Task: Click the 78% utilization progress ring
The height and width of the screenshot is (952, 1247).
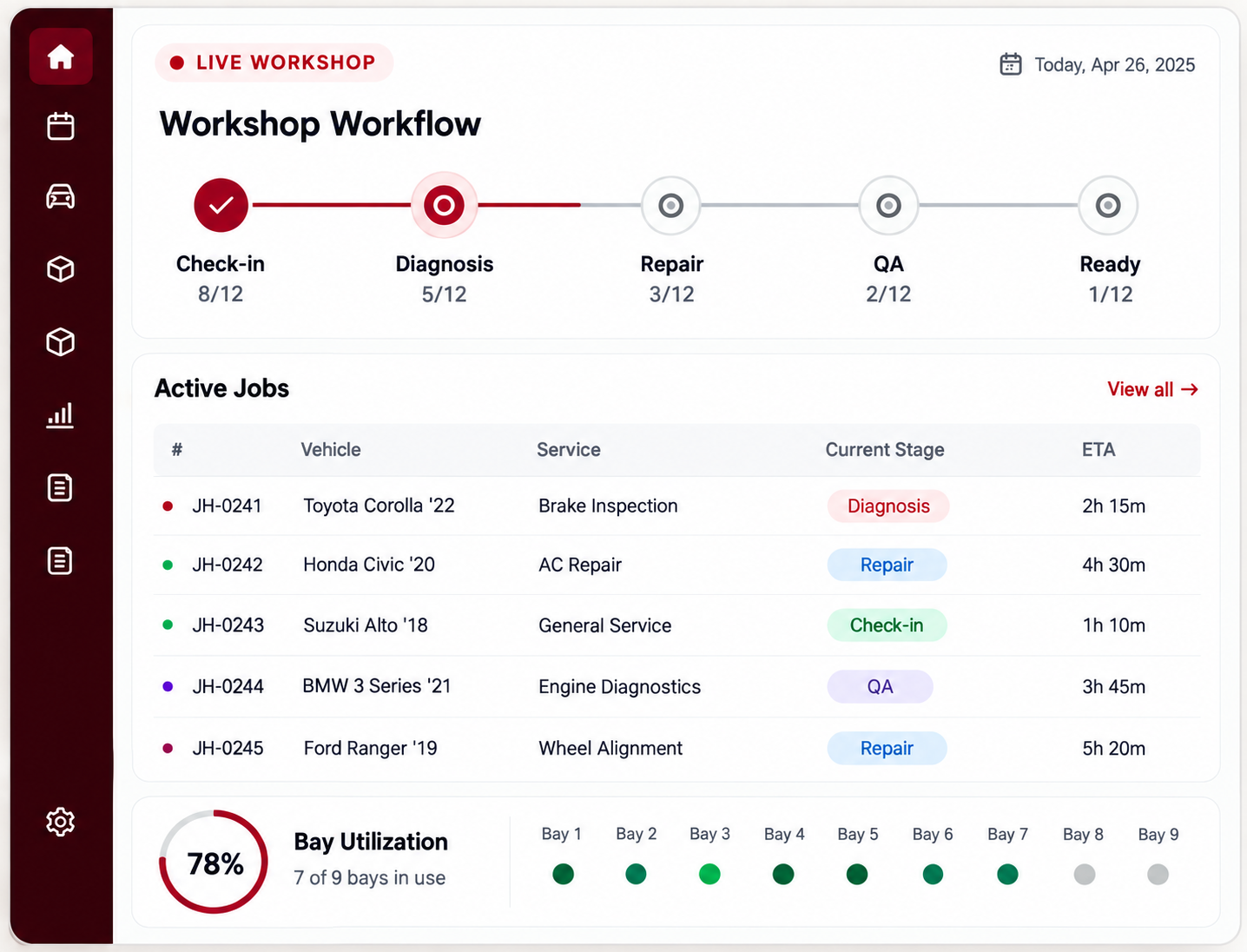Action: pyautogui.click(x=214, y=862)
